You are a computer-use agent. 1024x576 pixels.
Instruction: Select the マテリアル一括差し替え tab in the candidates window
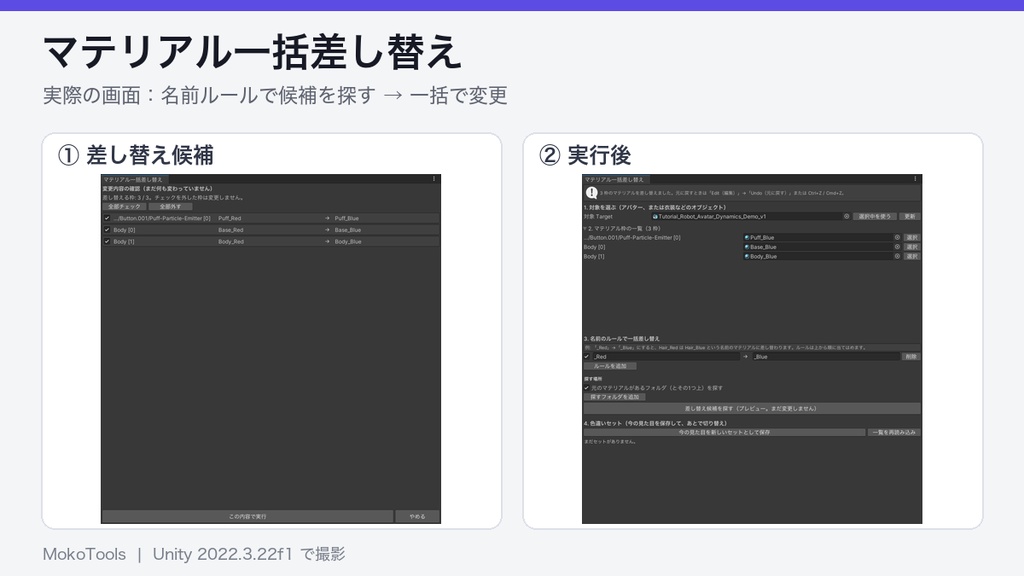pyautogui.click(x=133, y=179)
